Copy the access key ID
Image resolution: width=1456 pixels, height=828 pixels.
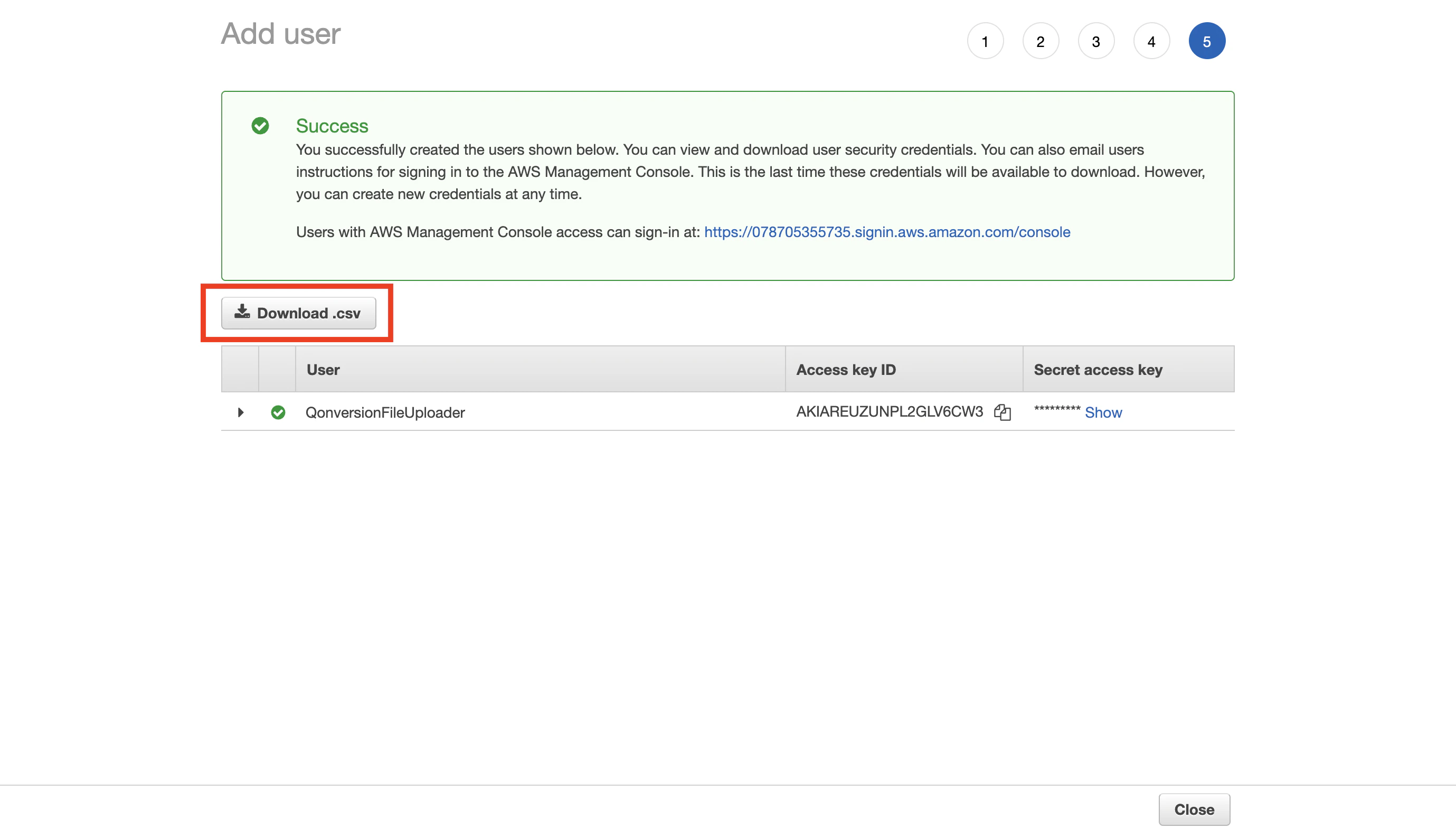pyautogui.click(x=1003, y=412)
